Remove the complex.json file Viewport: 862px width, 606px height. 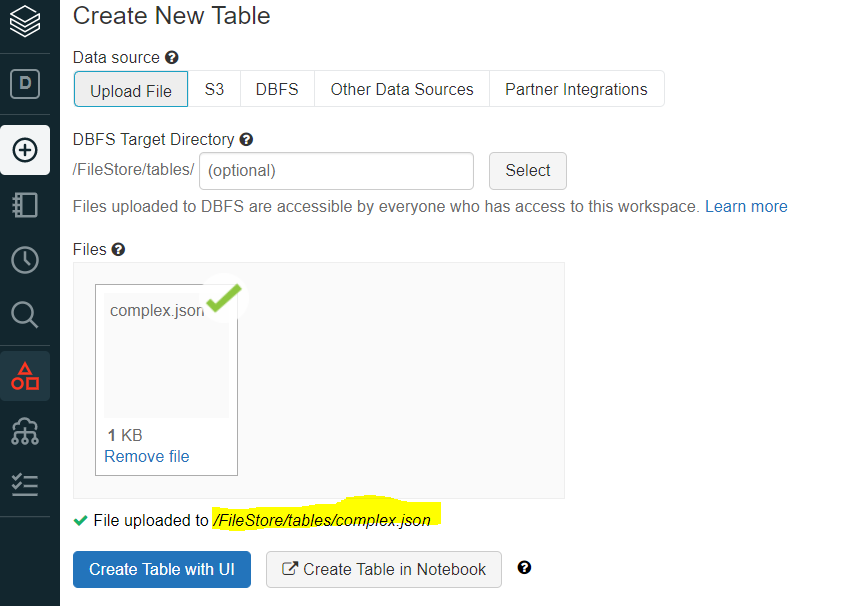pyautogui.click(x=146, y=456)
